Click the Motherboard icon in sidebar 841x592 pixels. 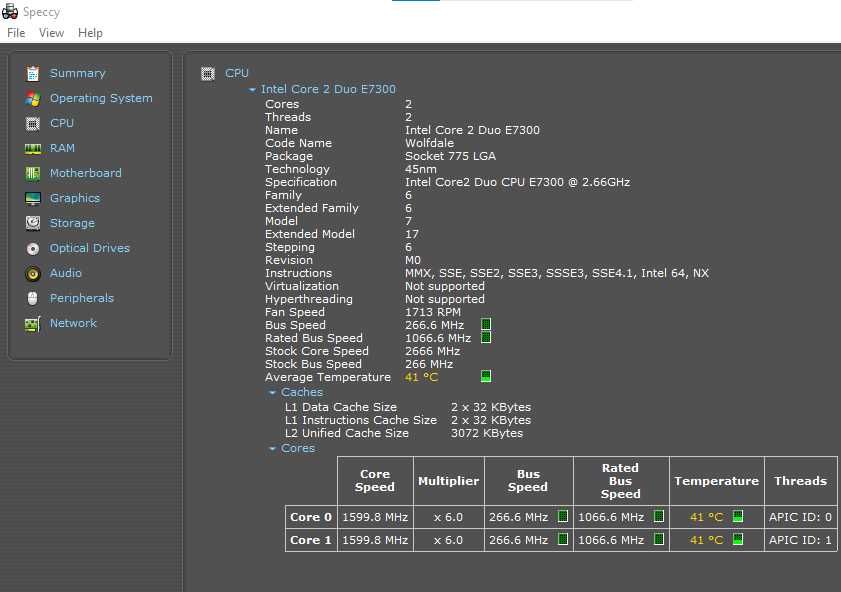[33, 173]
